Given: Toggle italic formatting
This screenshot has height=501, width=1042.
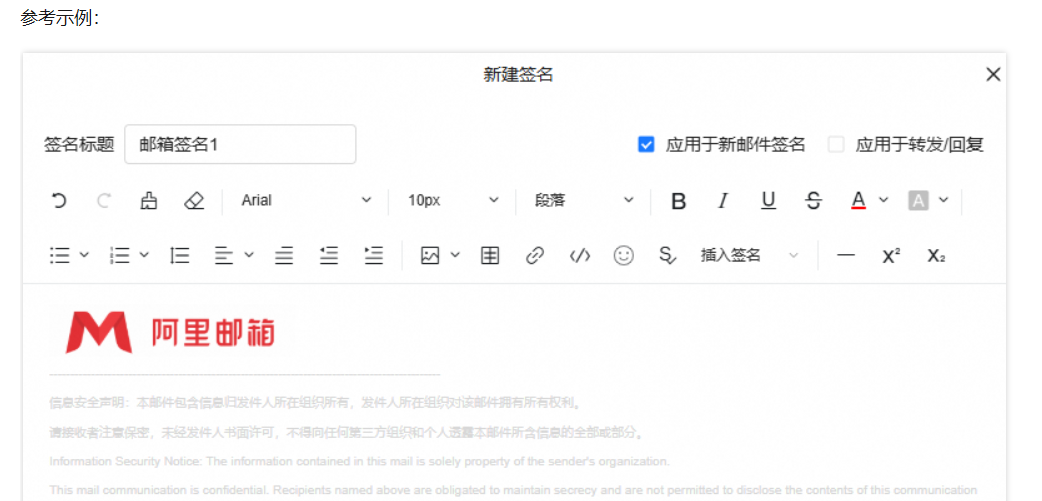Looking at the screenshot, I should [x=723, y=201].
